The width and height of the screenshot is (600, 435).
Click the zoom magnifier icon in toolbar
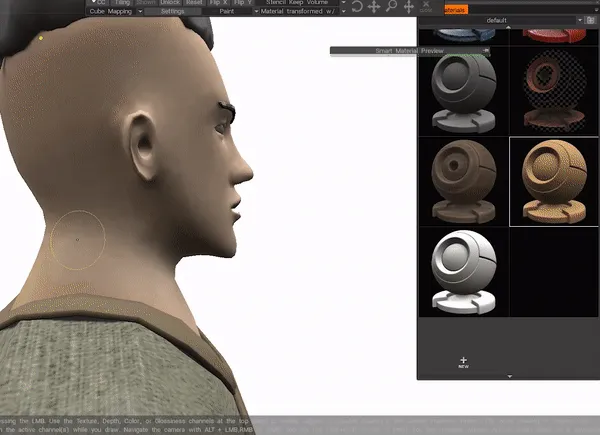[391, 7]
